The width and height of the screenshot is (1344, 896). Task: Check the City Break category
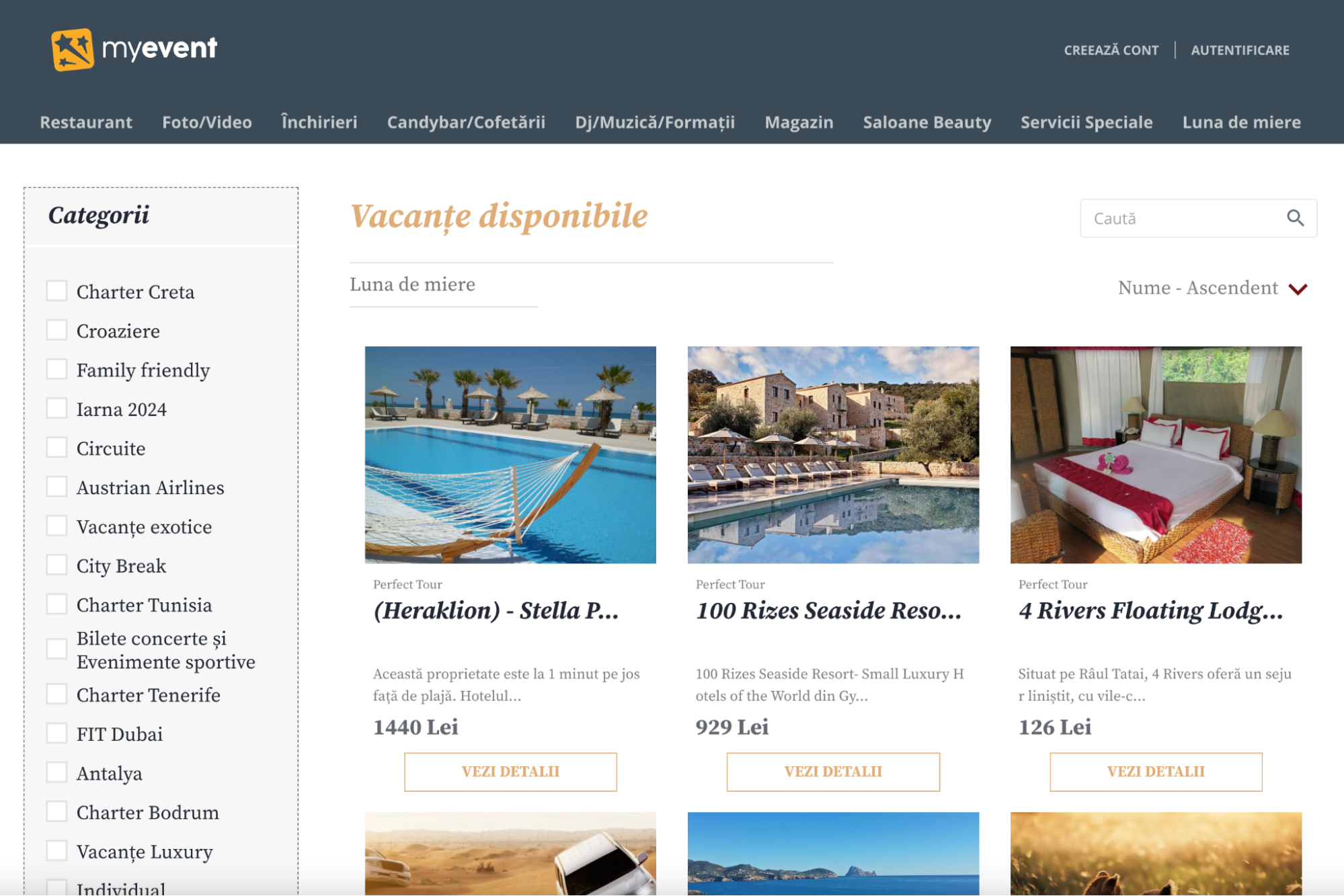point(56,565)
